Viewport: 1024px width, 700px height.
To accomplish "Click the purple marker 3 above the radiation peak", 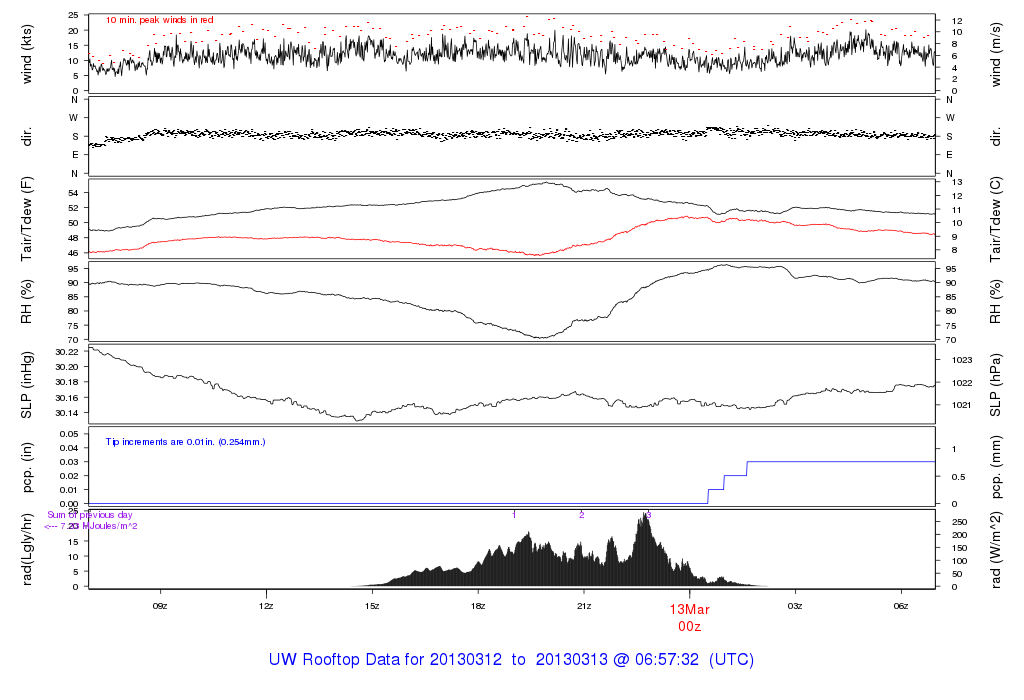I will pyautogui.click(x=649, y=515).
